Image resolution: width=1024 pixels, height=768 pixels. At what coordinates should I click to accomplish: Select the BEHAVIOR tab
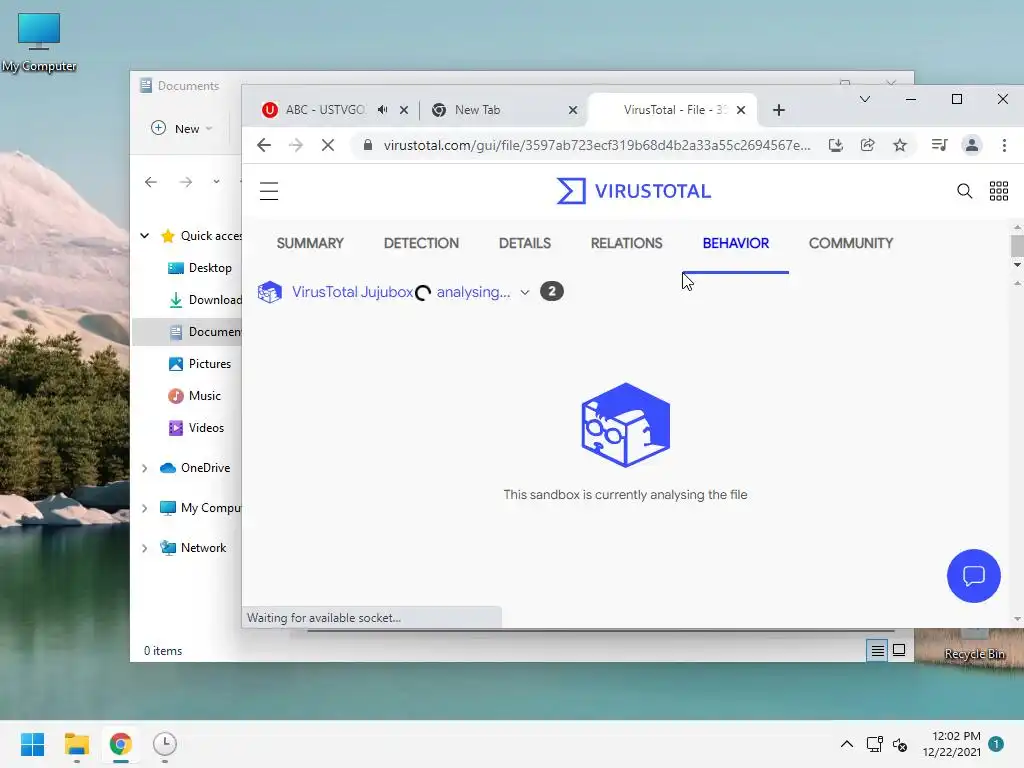click(735, 243)
